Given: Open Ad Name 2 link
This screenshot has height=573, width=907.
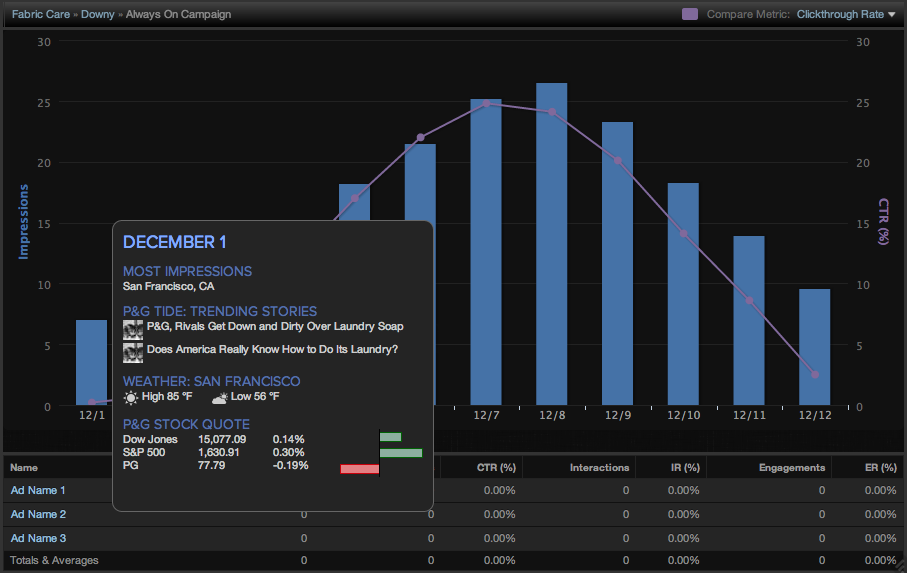Looking at the screenshot, I should 38,514.
